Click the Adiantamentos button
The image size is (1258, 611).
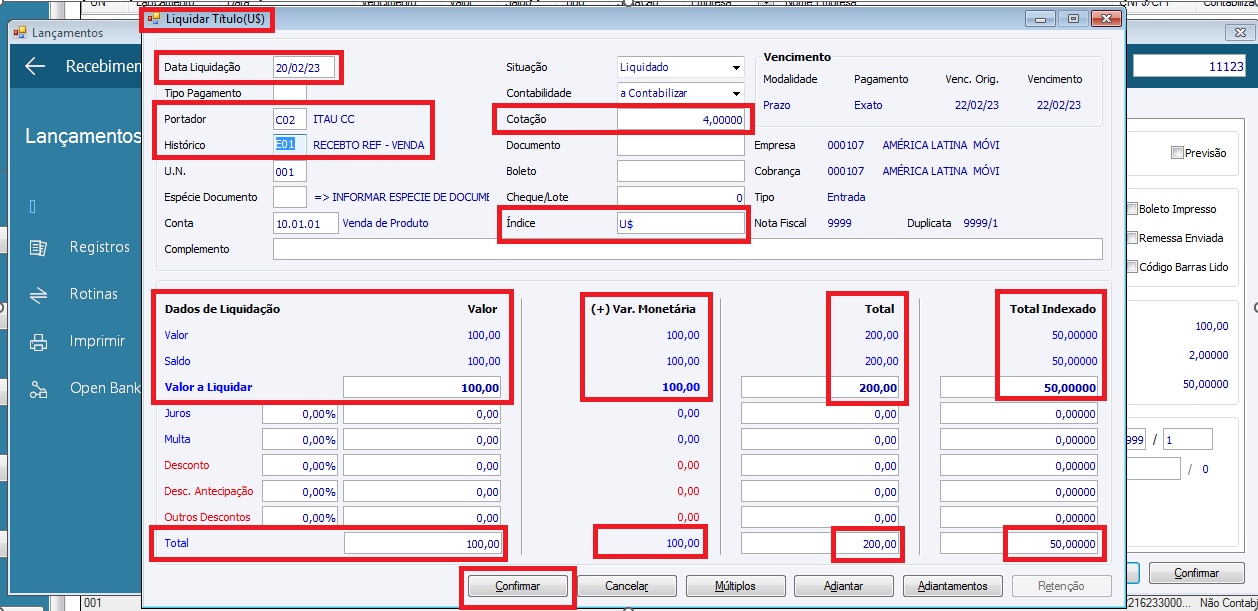pyautogui.click(x=953, y=586)
